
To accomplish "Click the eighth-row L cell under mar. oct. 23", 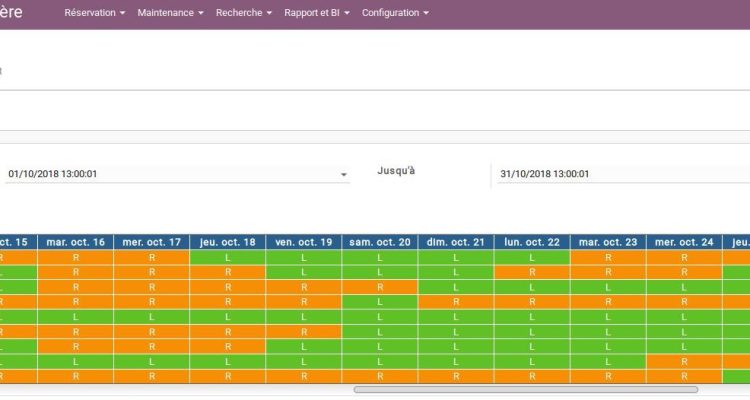I will point(608,362).
